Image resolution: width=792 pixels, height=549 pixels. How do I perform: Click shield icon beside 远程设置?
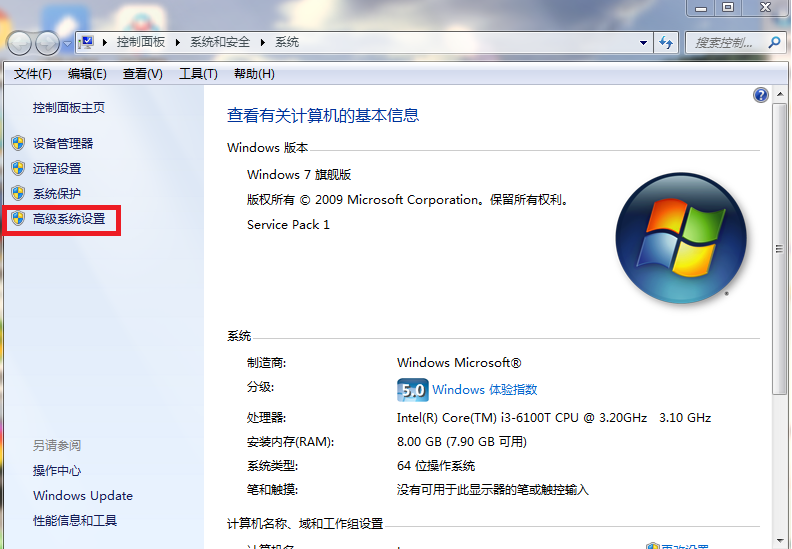click(18, 168)
